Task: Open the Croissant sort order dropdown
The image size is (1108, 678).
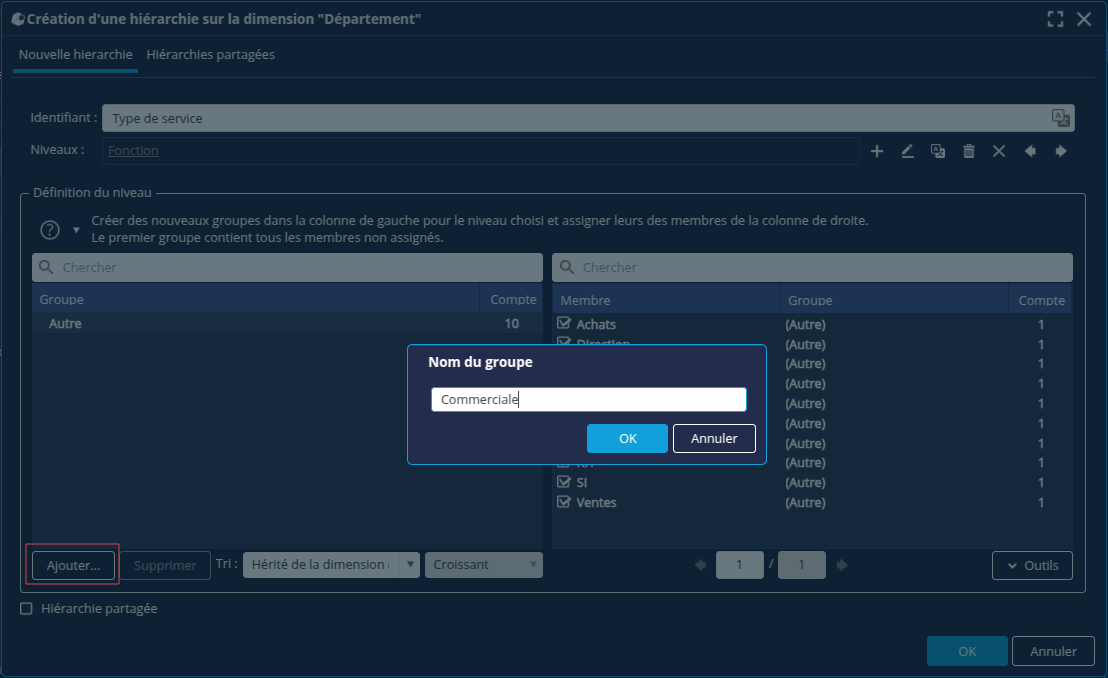Action: click(483, 565)
